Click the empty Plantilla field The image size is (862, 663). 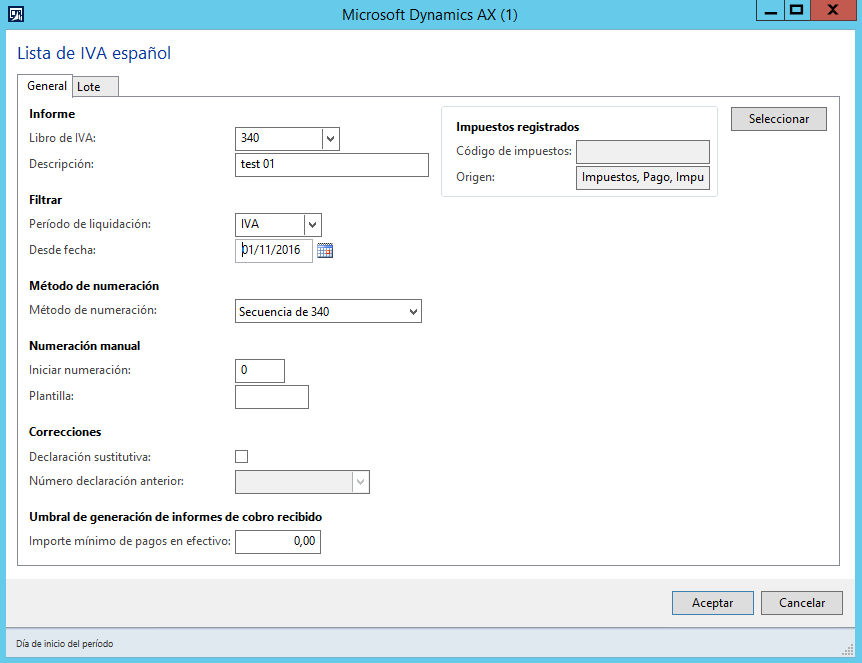tap(272, 397)
